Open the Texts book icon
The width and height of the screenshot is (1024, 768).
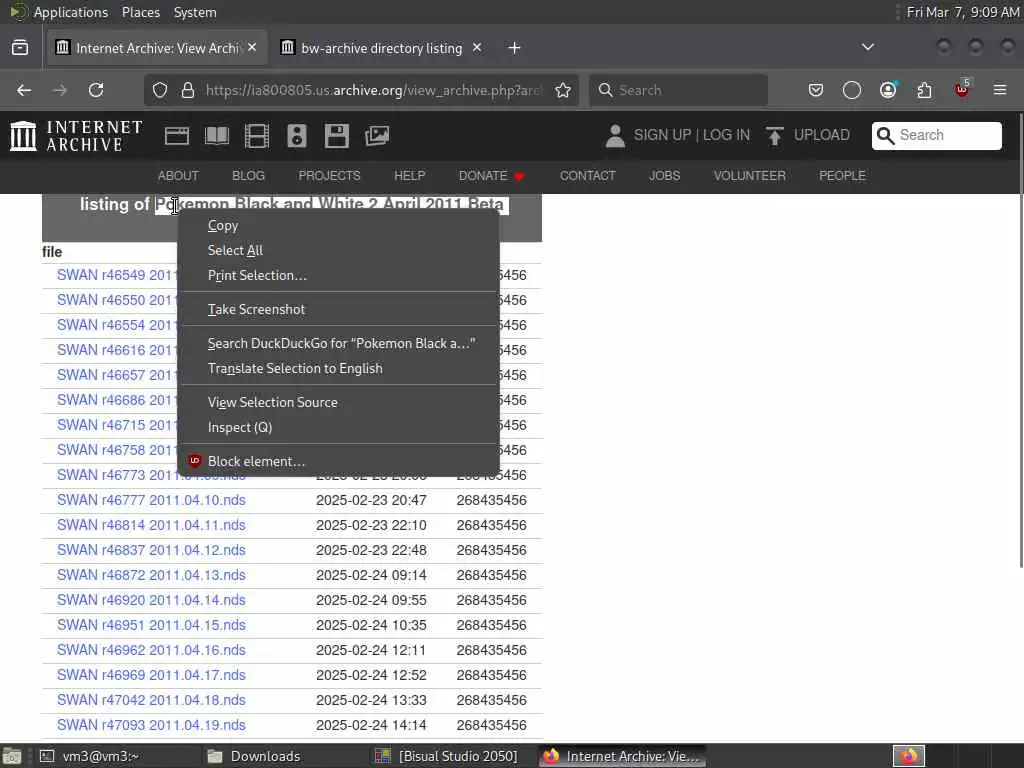tap(217, 136)
